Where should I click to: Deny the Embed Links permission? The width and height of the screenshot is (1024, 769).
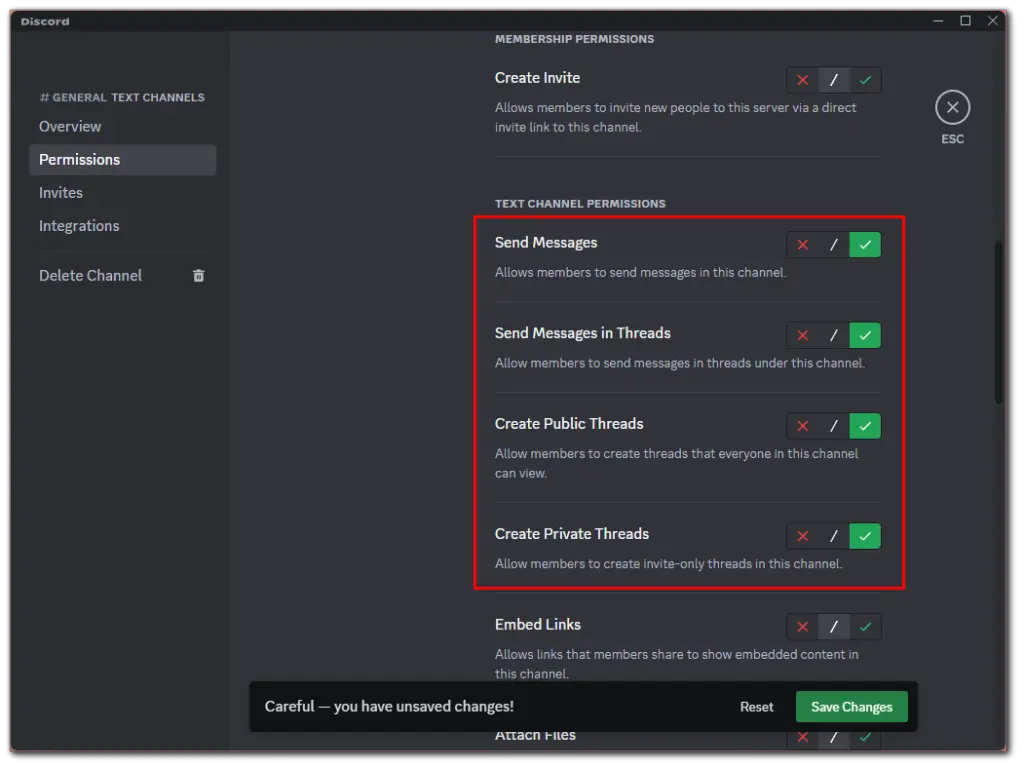click(x=801, y=626)
